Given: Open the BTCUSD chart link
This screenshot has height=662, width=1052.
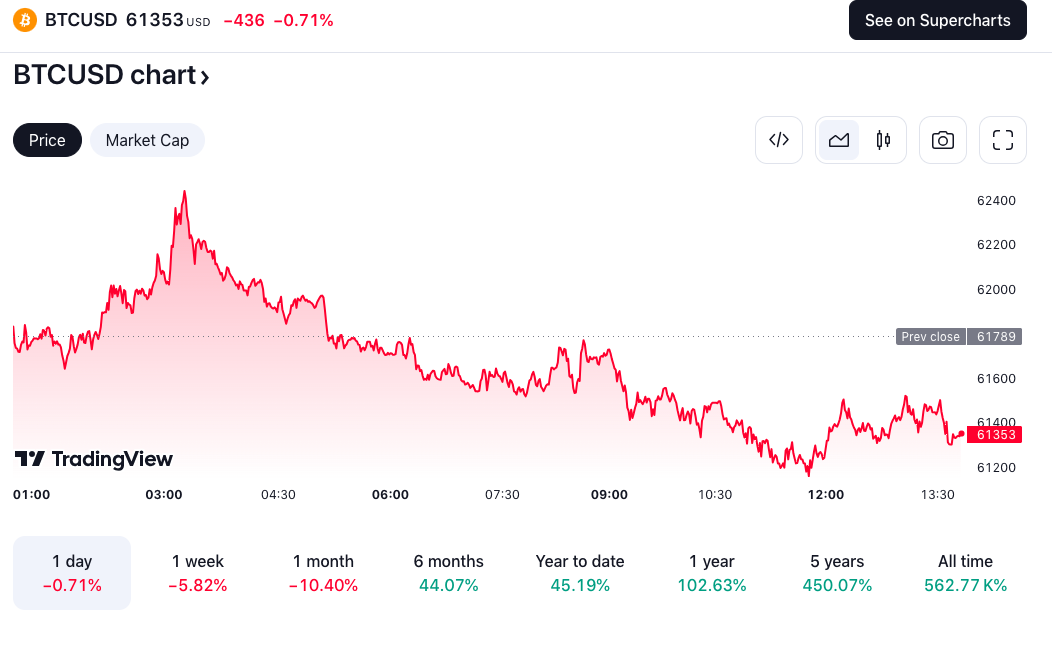Looking at the screenshot, I should pos(101,75).
